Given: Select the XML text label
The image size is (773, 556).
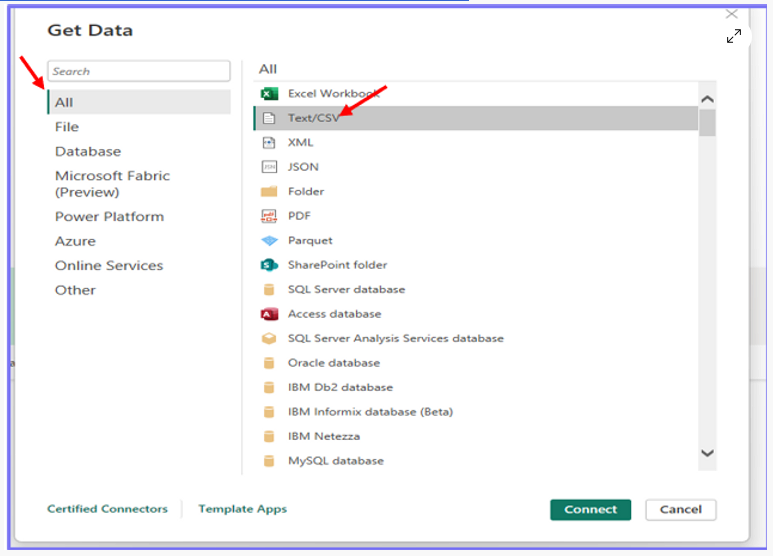Looking at the screenshot, I should pyautogui.click(x=301, y=142).
